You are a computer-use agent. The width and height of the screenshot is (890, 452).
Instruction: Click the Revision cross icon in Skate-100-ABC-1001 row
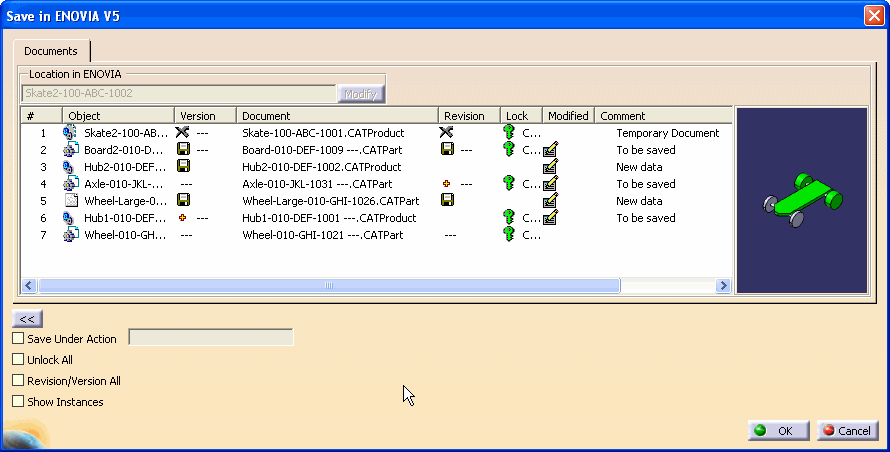click(x=446, y=132)
